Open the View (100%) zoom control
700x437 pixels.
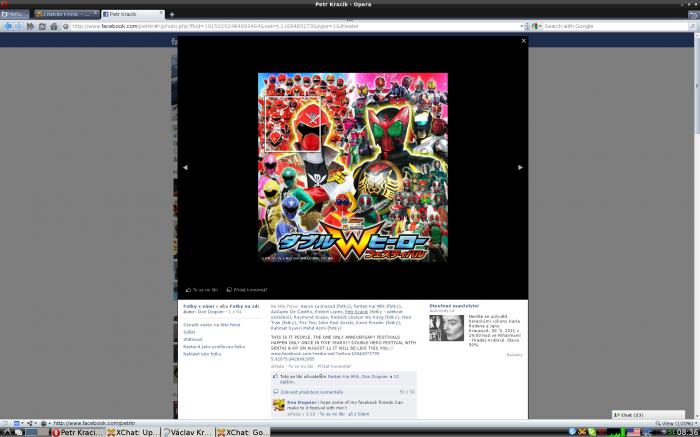(x=674, y=423)
